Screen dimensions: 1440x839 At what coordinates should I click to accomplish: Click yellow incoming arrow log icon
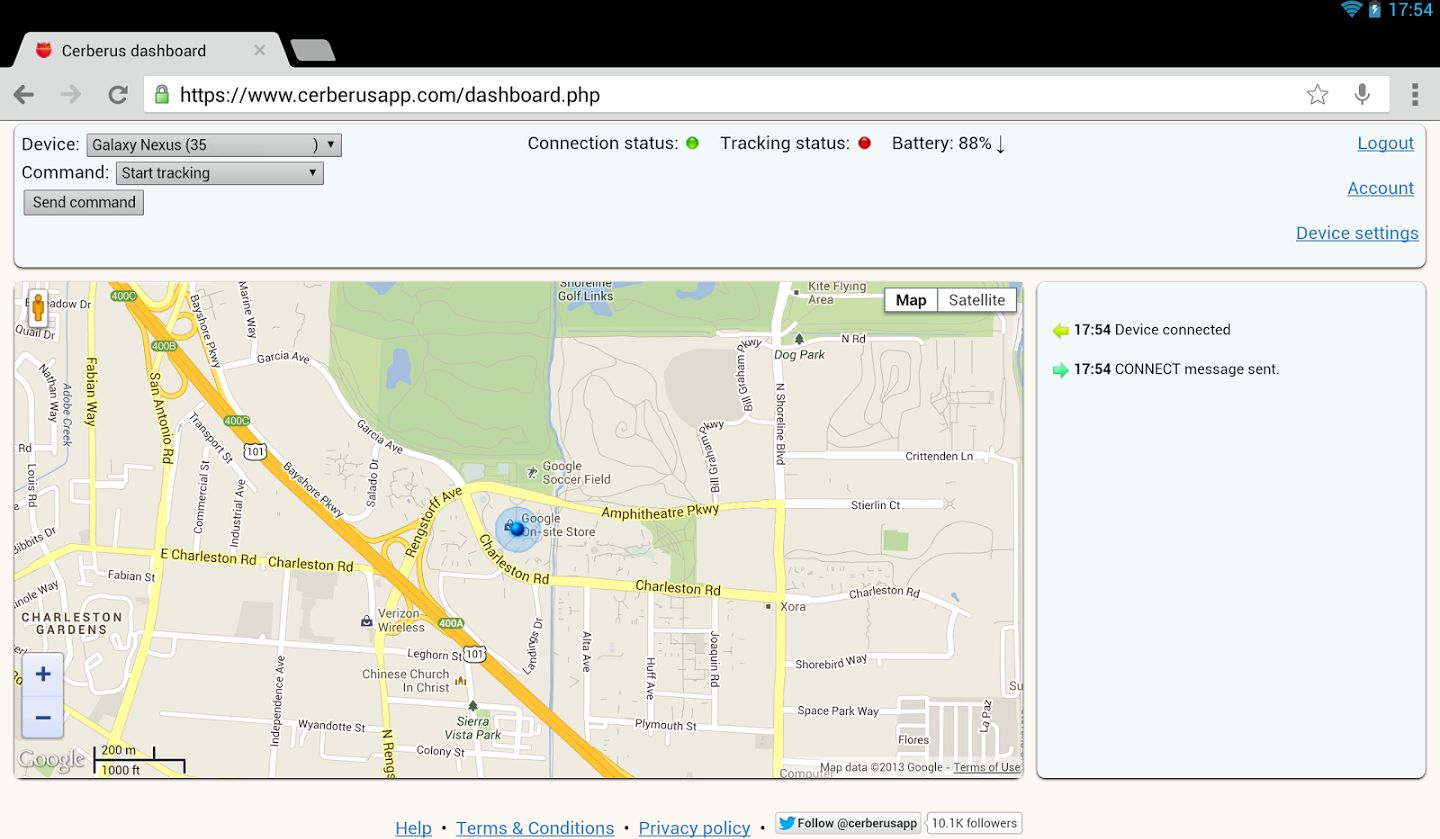pos(1061,331)
